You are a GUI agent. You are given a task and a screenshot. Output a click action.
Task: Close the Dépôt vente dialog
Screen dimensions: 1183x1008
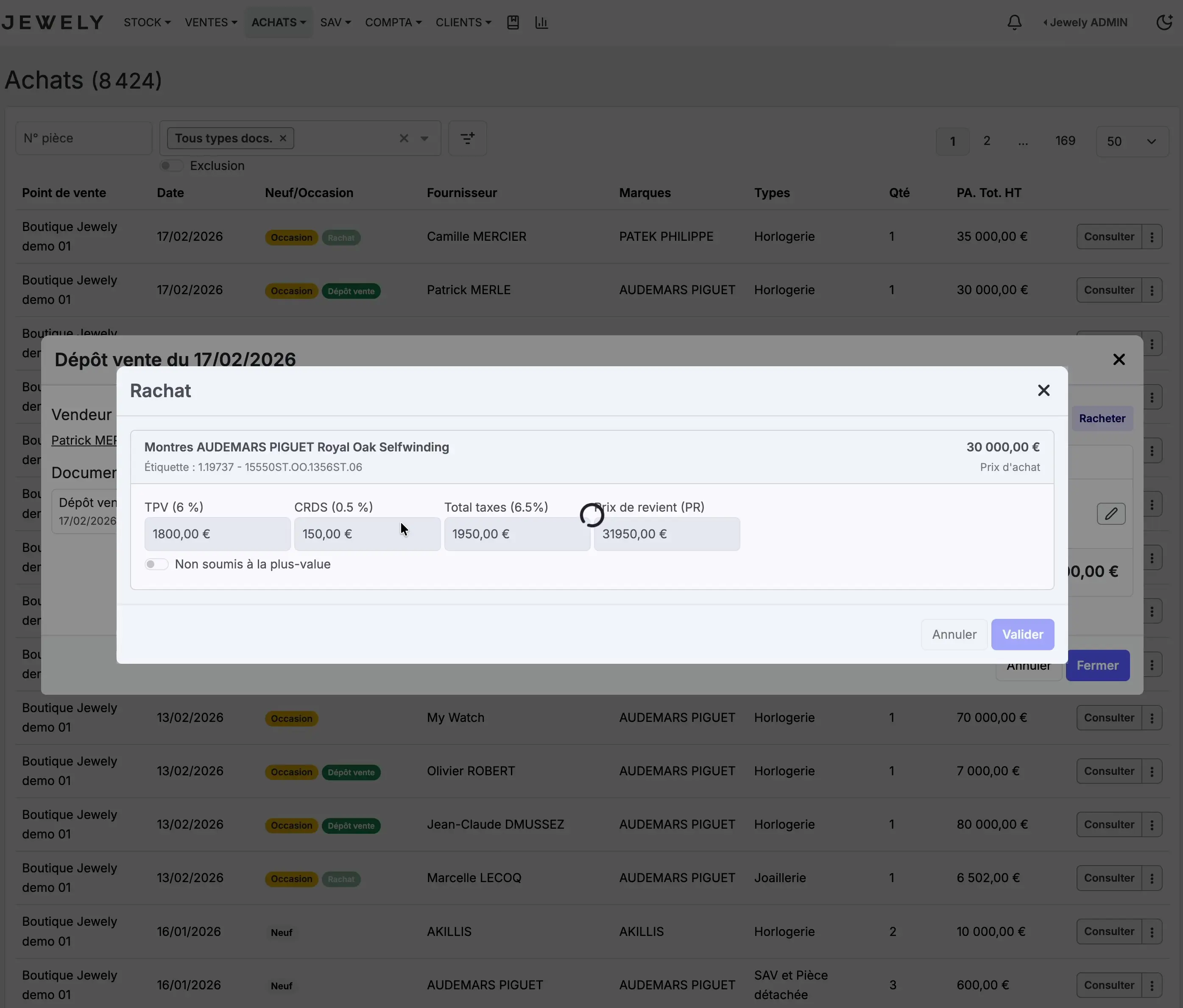[1119, 359]
